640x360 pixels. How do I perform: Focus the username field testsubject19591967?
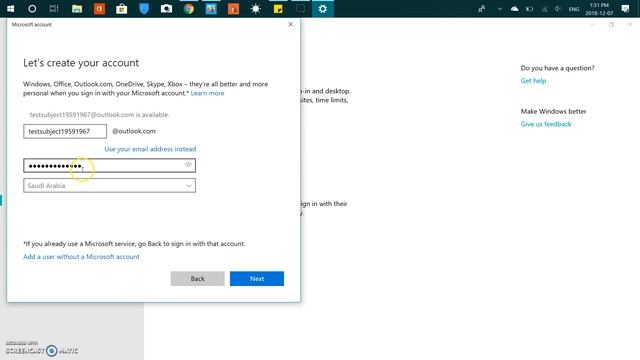pyautogui.click(x=65, y=131)
